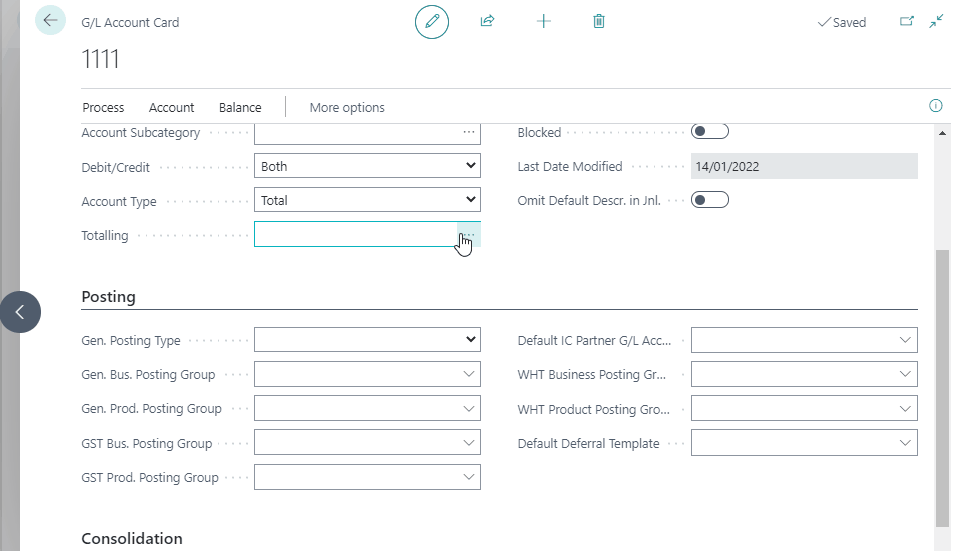This screenshot has height=551, width=973.
Task: Open the Debit/Credit dropdown
Action: 367,166
